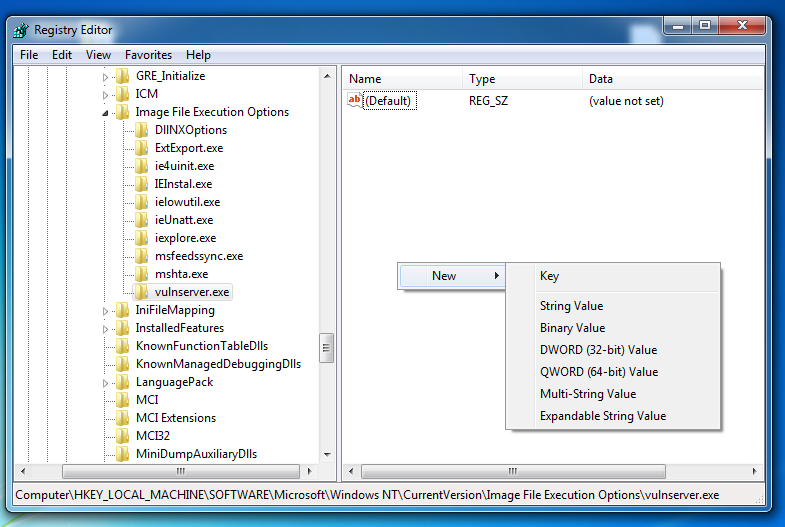Screen dimensions: 785x527
Task: Click the MCI32 folder icon
Action: tap(122, 436)
